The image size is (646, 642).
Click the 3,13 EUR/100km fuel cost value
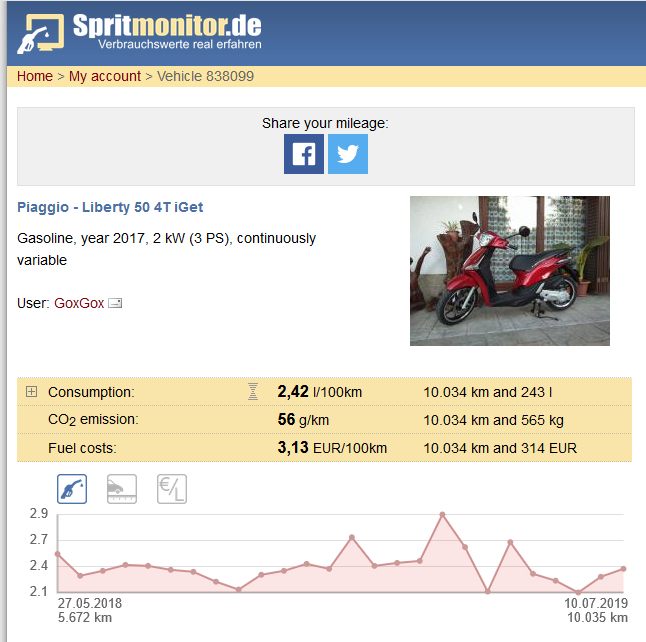coord(332,448)
